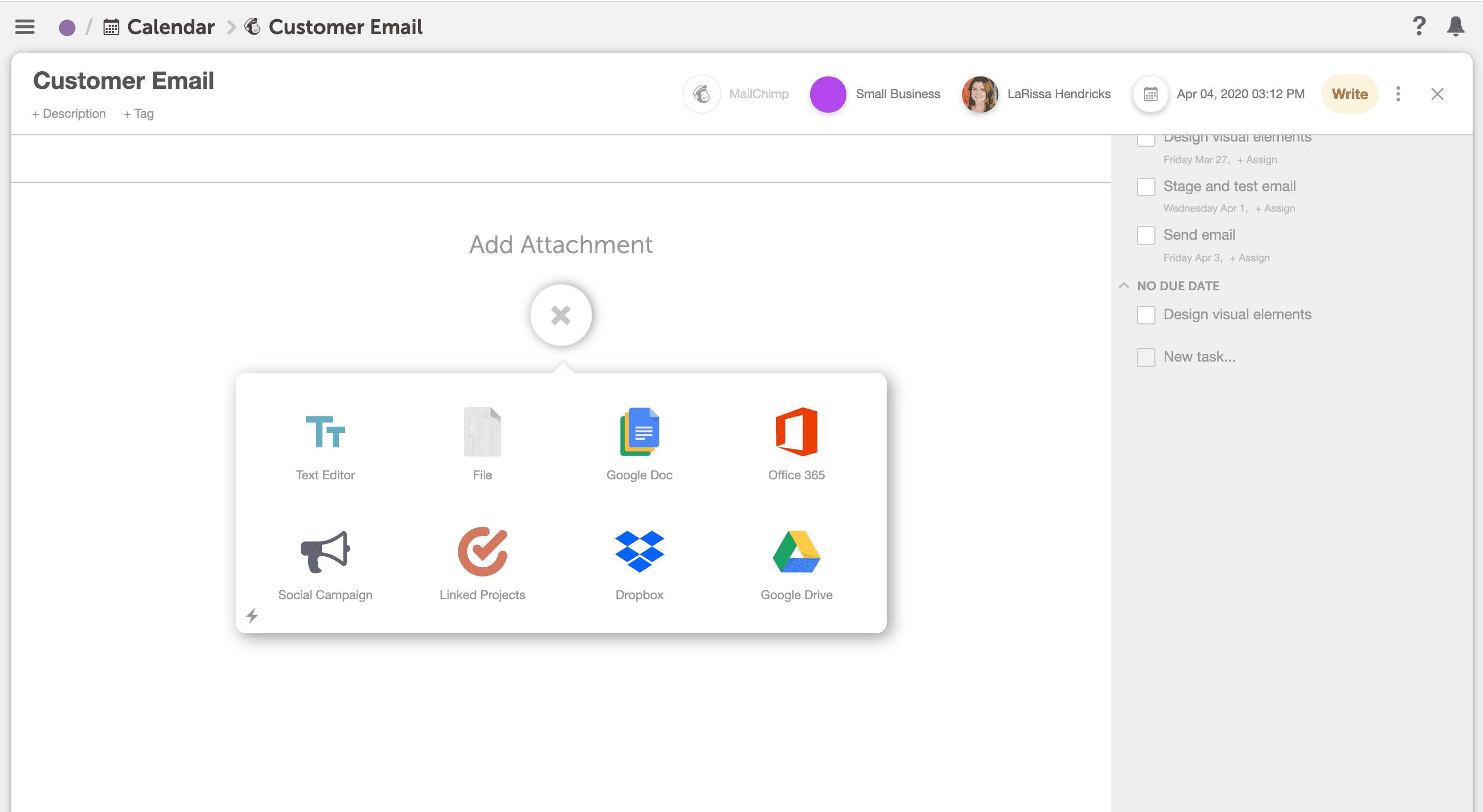Image resolution: width=1483 pixels, height=812 pixels.
Task: Open the help question mark
Action: [1419, 26]
